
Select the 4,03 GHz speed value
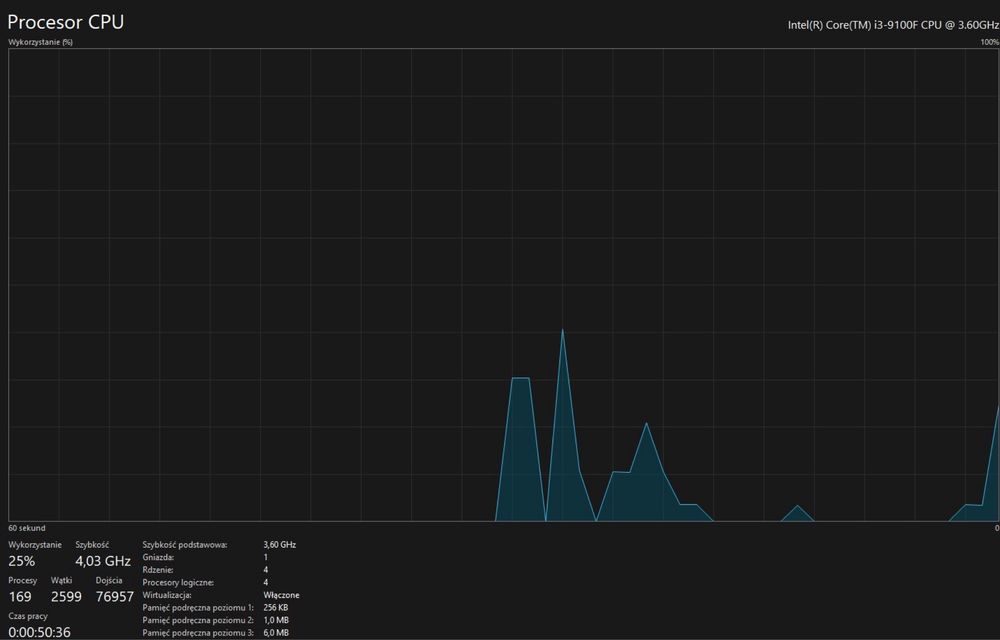[x=103, y=561]
